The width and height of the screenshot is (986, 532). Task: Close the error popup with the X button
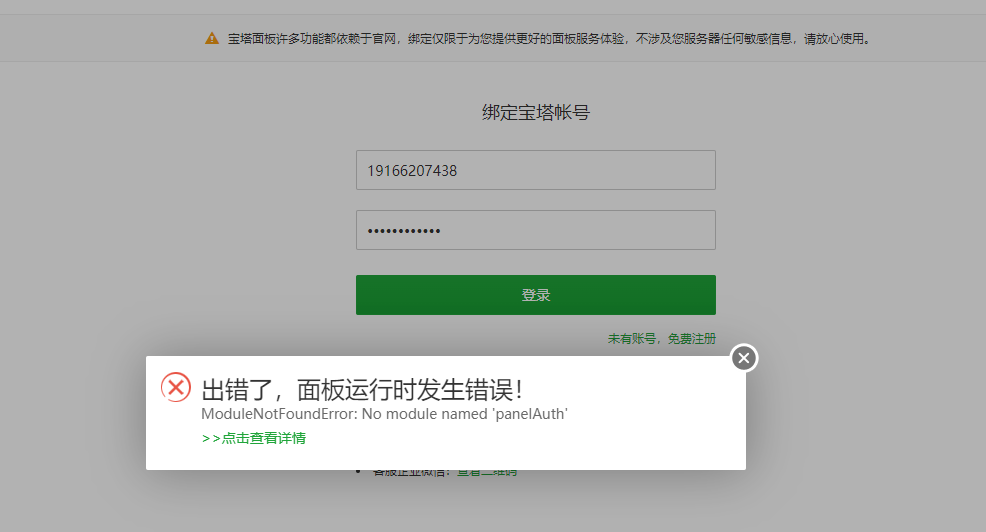tap(744, 358)
